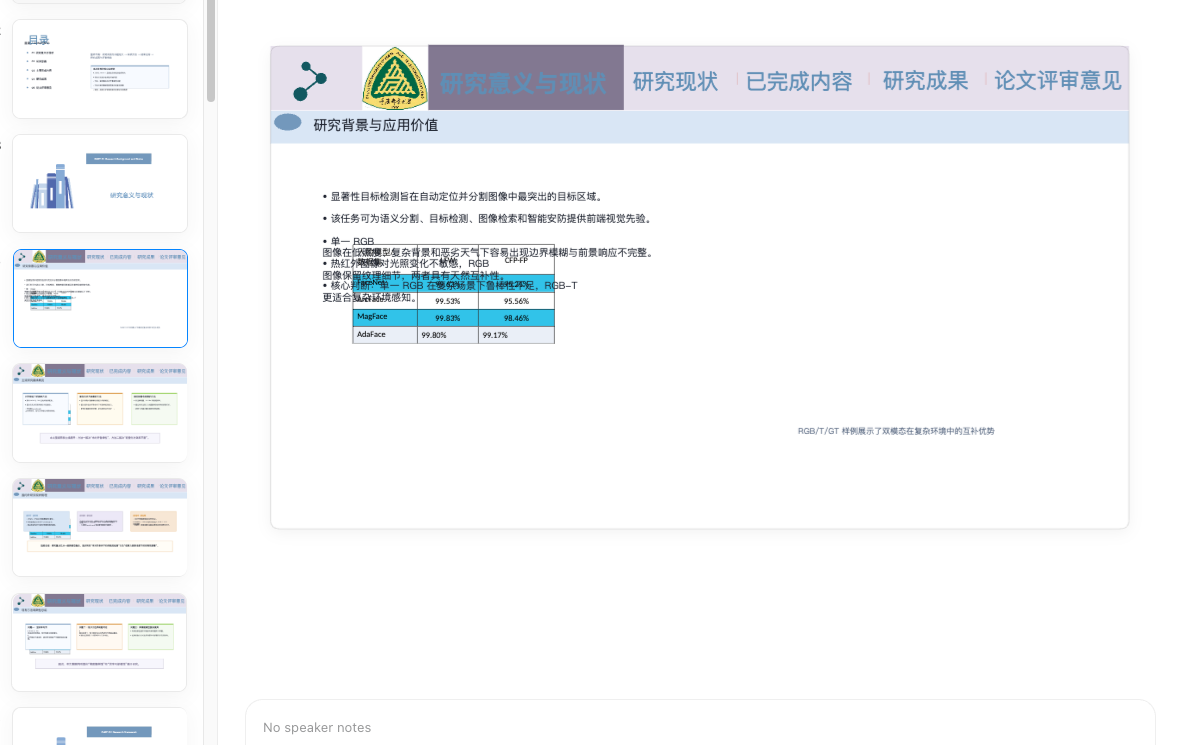The width and height of the screenshot is (1182, 745).
Task: Click the MagFace table cell
Action: tap(385, 317)
